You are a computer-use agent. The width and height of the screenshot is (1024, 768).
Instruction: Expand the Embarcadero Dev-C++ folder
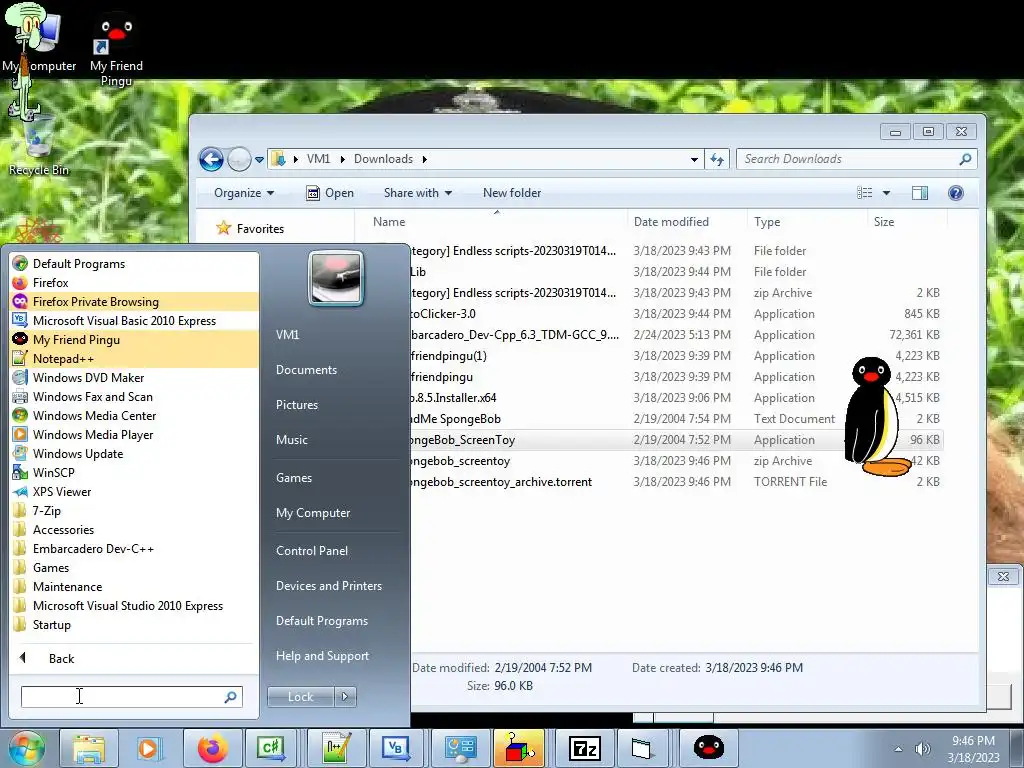click(135, 549)
